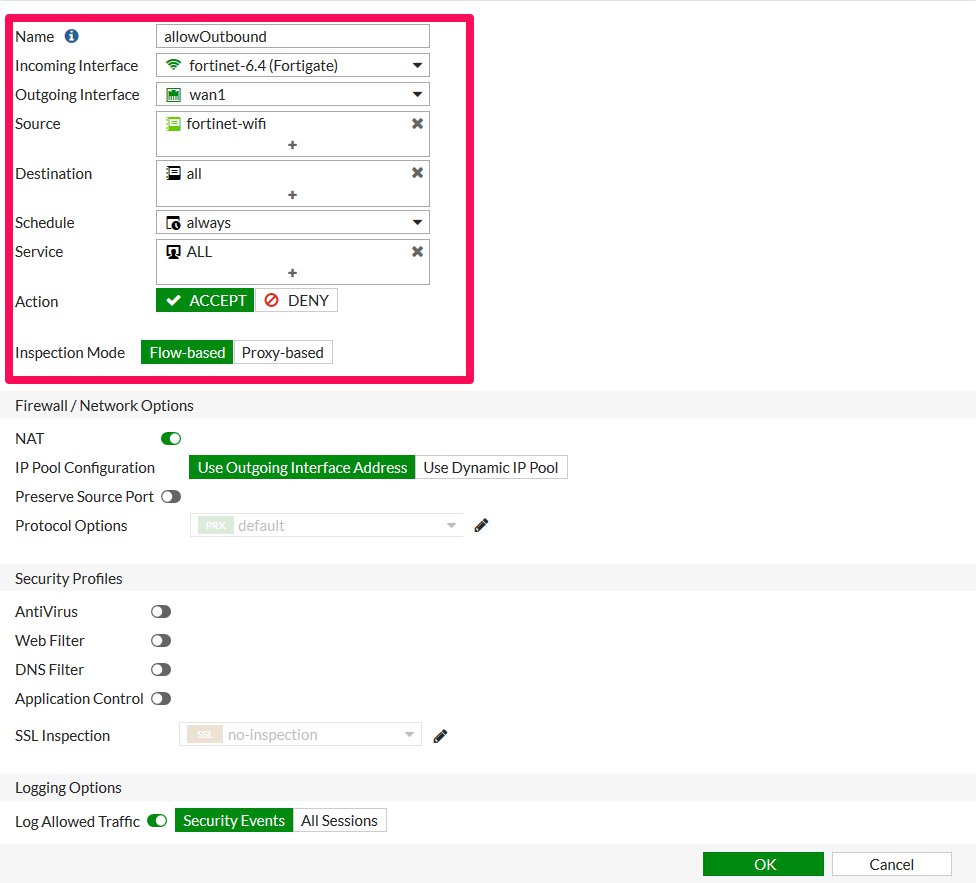Choose Use Dynamic IP Pool option
Image resolution: width=976 pixels, height=883 pixels.
pyautogui.click(x=491, y=467)
